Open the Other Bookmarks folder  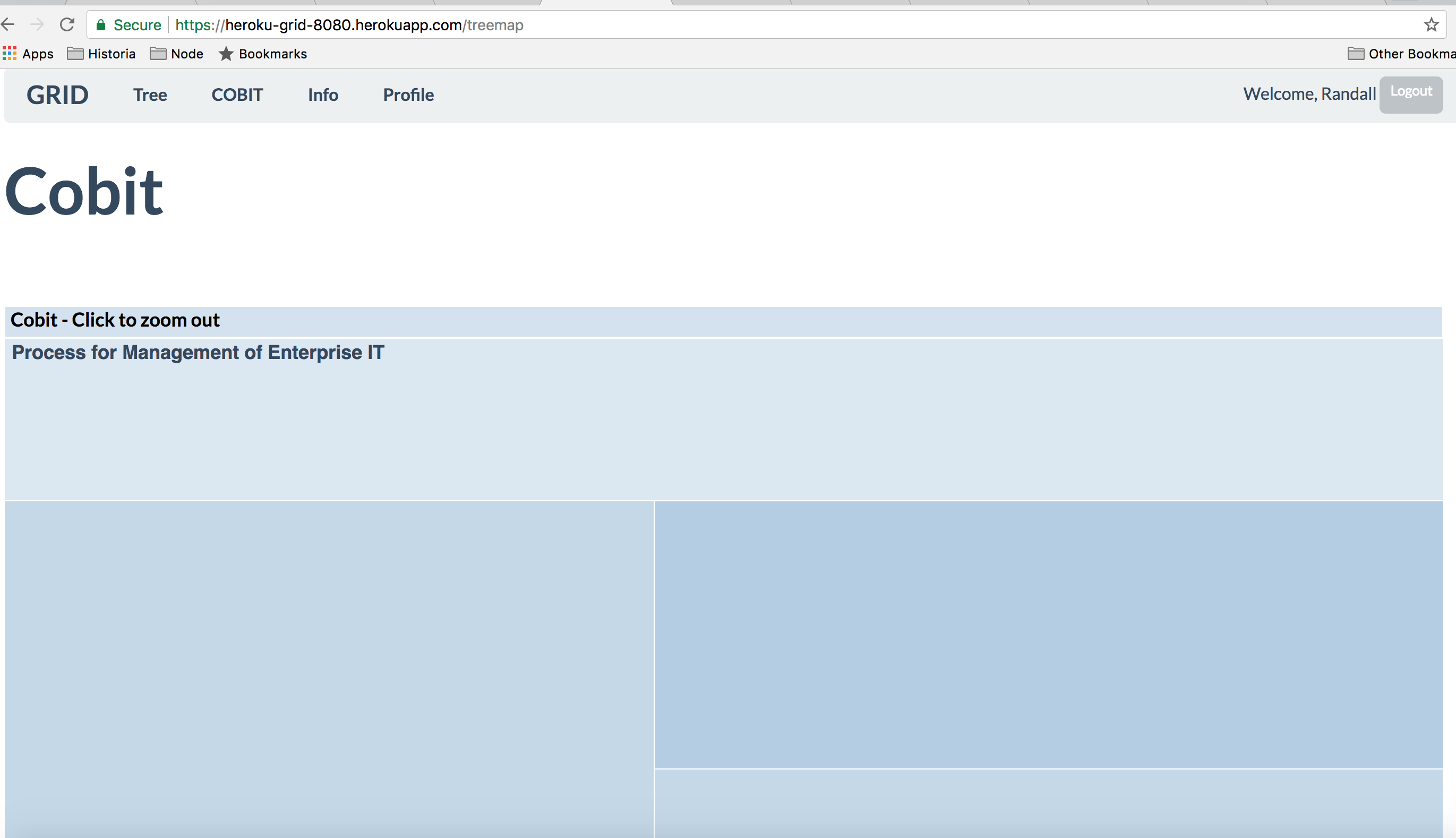(x=1401, y=54)
